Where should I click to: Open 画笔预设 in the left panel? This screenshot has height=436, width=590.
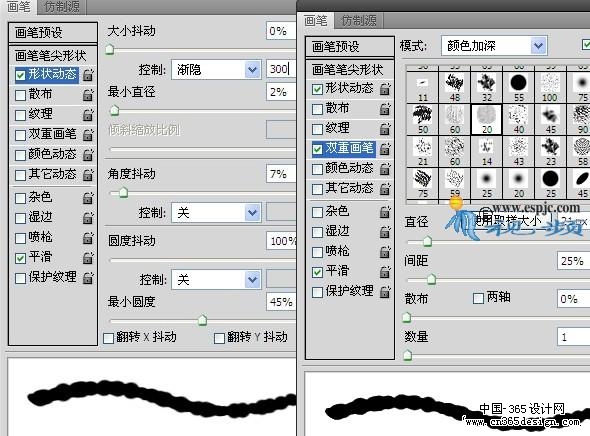(53, 33)
